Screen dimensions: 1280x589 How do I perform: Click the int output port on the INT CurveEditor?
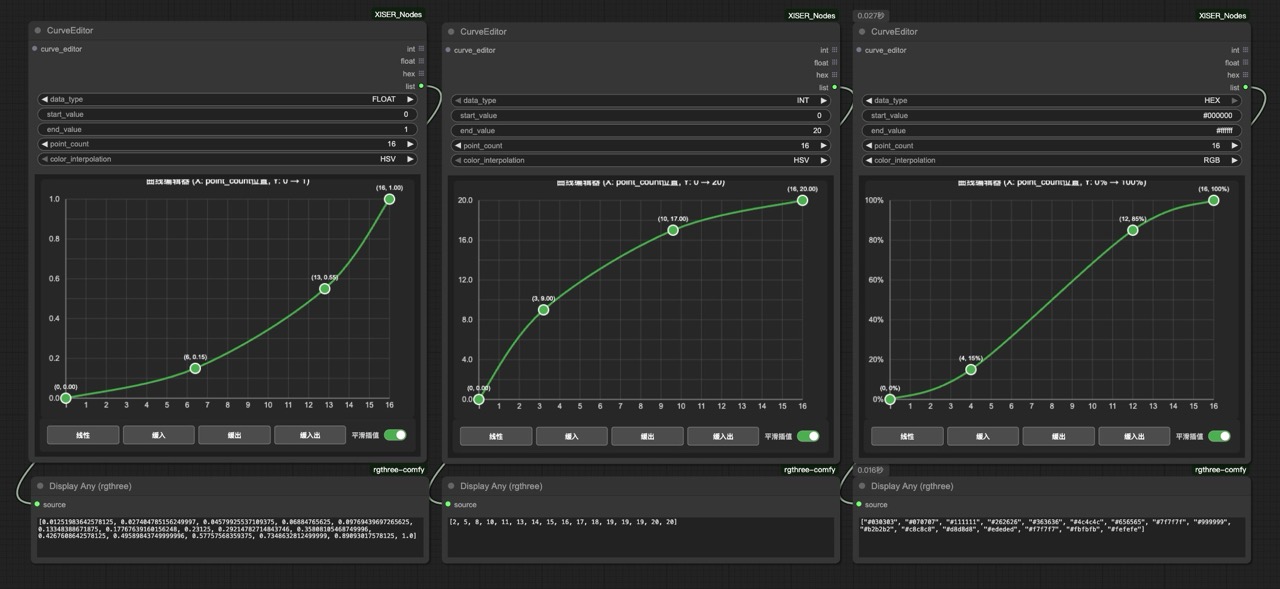(x=834, y=50)
